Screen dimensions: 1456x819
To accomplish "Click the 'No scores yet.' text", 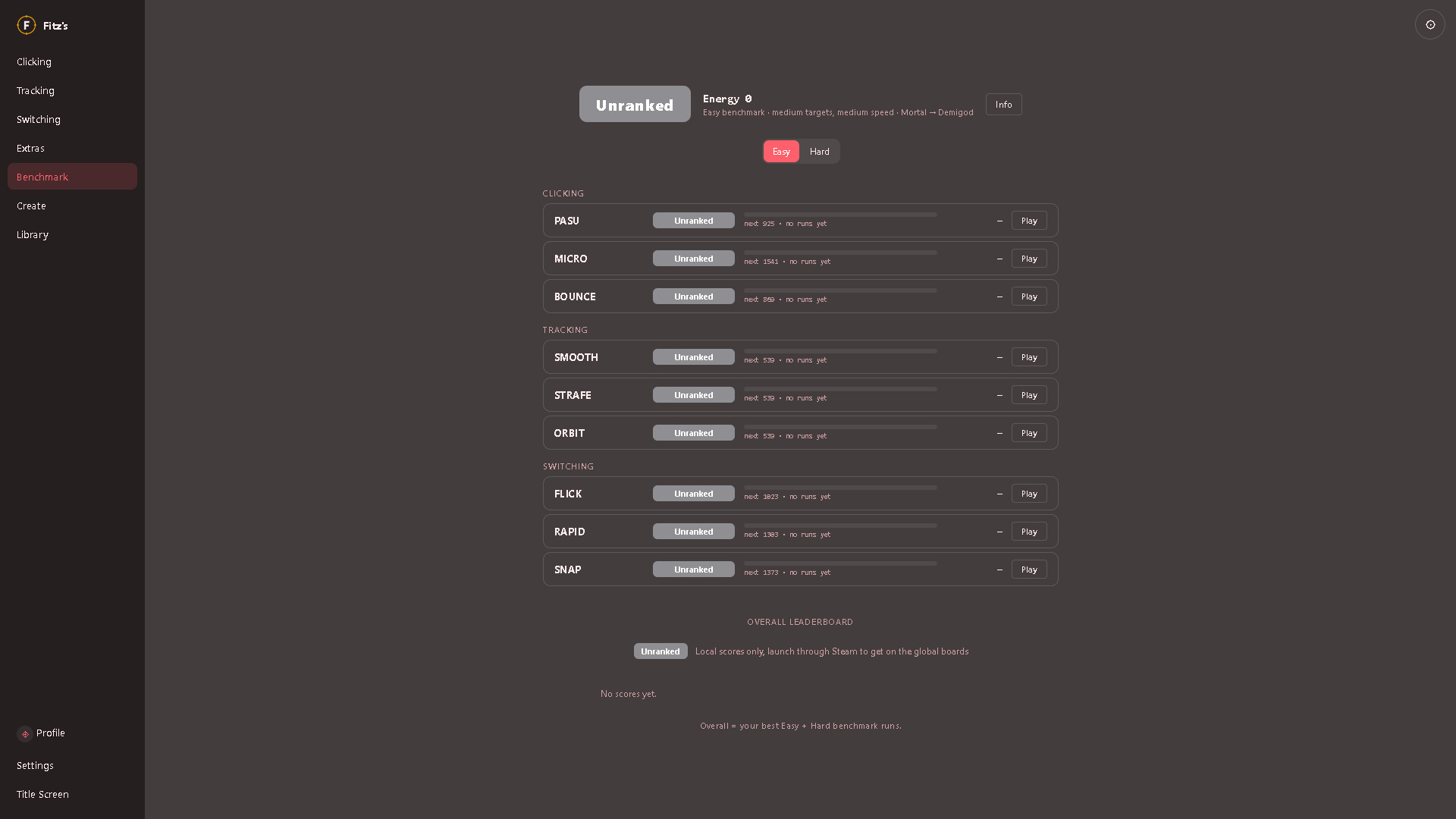I will point(629,694).
